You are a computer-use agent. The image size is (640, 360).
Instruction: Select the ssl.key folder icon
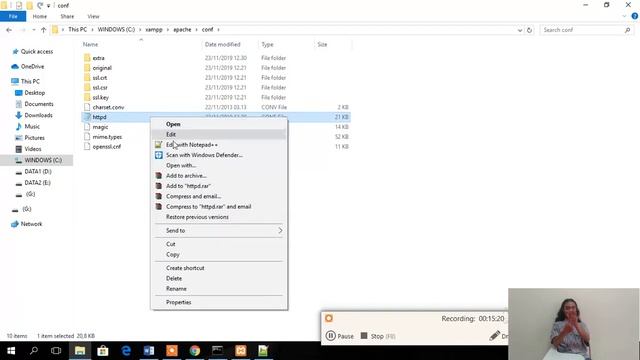point(87,97)
